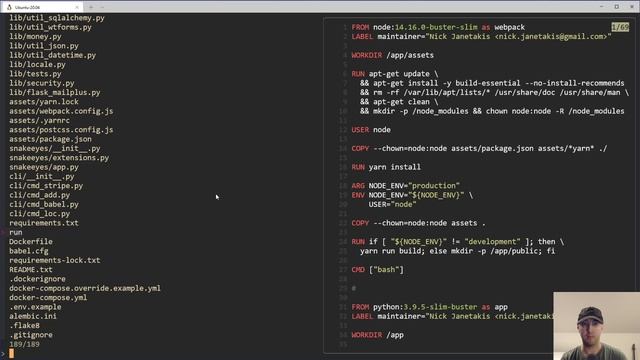Click the Tux penguin icon in the tab
This screenshot has height=360, width=640.
[9, 7]
